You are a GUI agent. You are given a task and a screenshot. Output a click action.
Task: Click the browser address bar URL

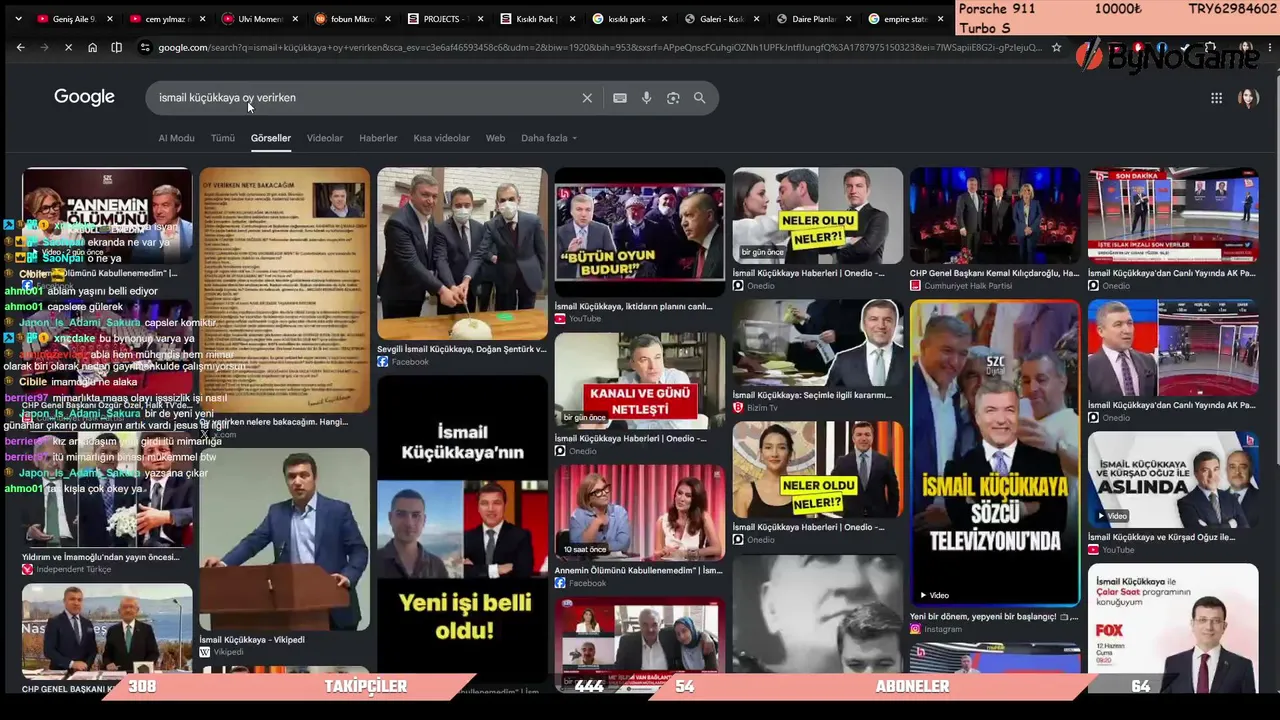(x=600, y=47)
